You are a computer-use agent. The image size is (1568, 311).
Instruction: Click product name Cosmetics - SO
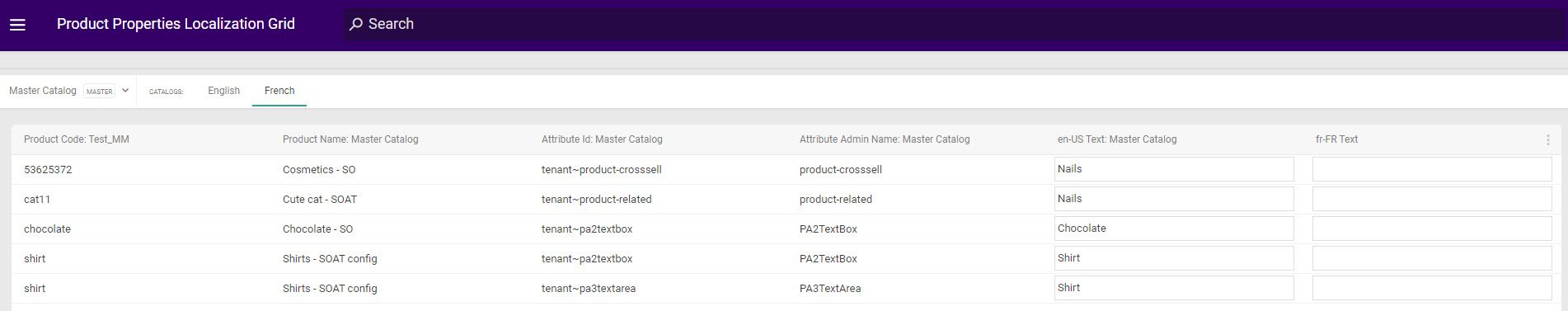[319, 170]
